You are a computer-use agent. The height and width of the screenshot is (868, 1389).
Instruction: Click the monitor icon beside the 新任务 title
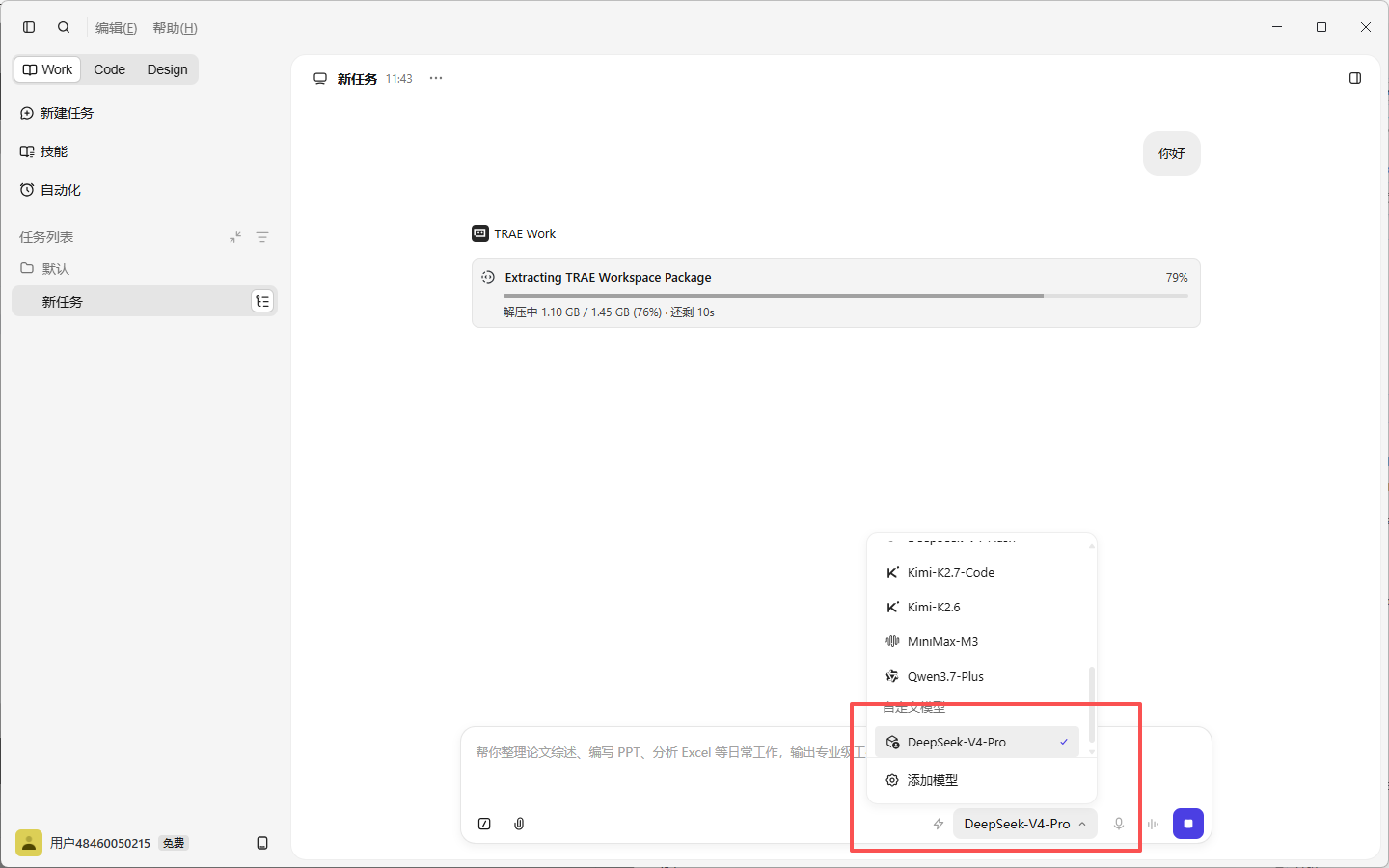[320, 79]
